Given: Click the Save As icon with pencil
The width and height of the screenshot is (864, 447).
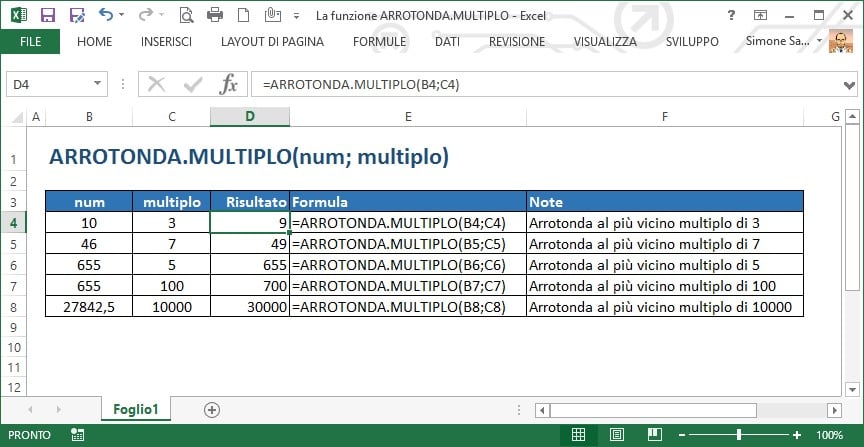Looking at the screenshot, I should [77, 15].
